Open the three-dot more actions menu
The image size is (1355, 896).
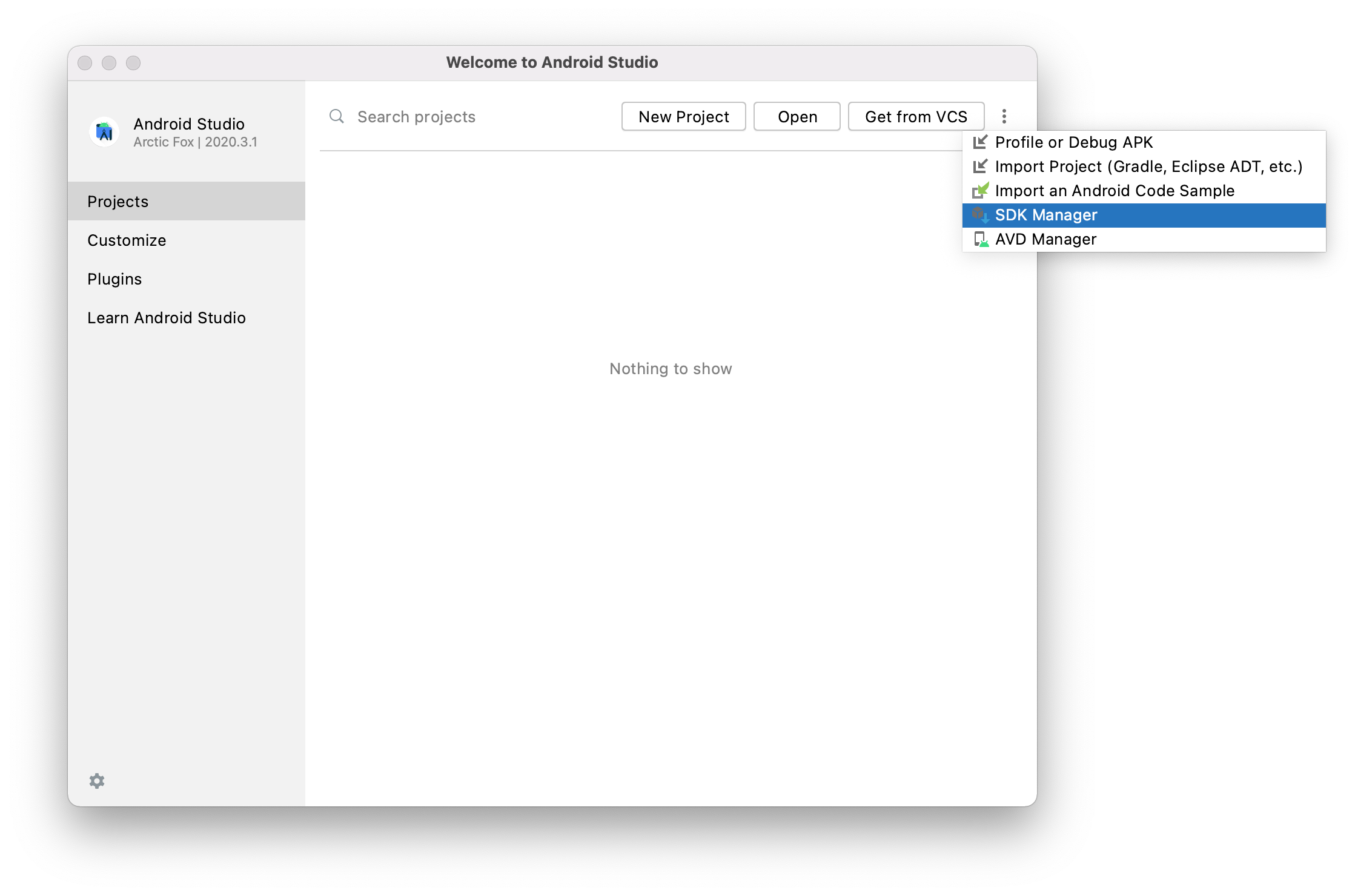click(x=1004, y=116)
